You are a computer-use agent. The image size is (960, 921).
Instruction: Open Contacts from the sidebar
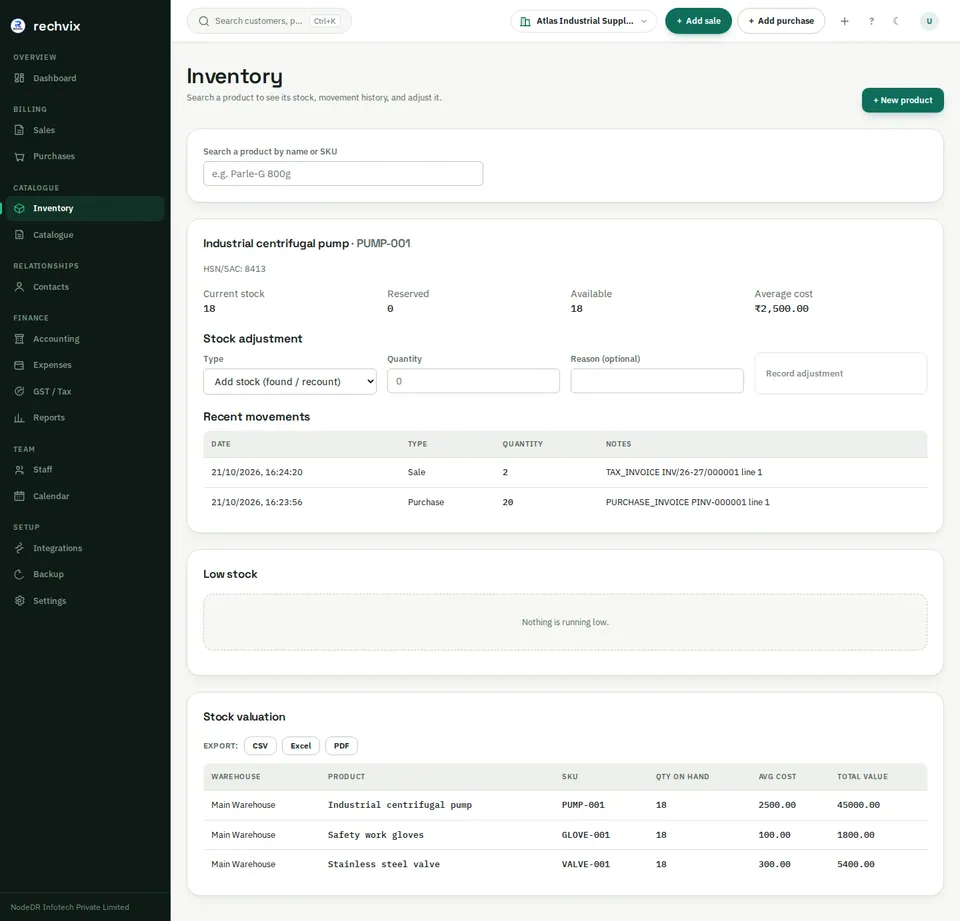click(84, 287)
